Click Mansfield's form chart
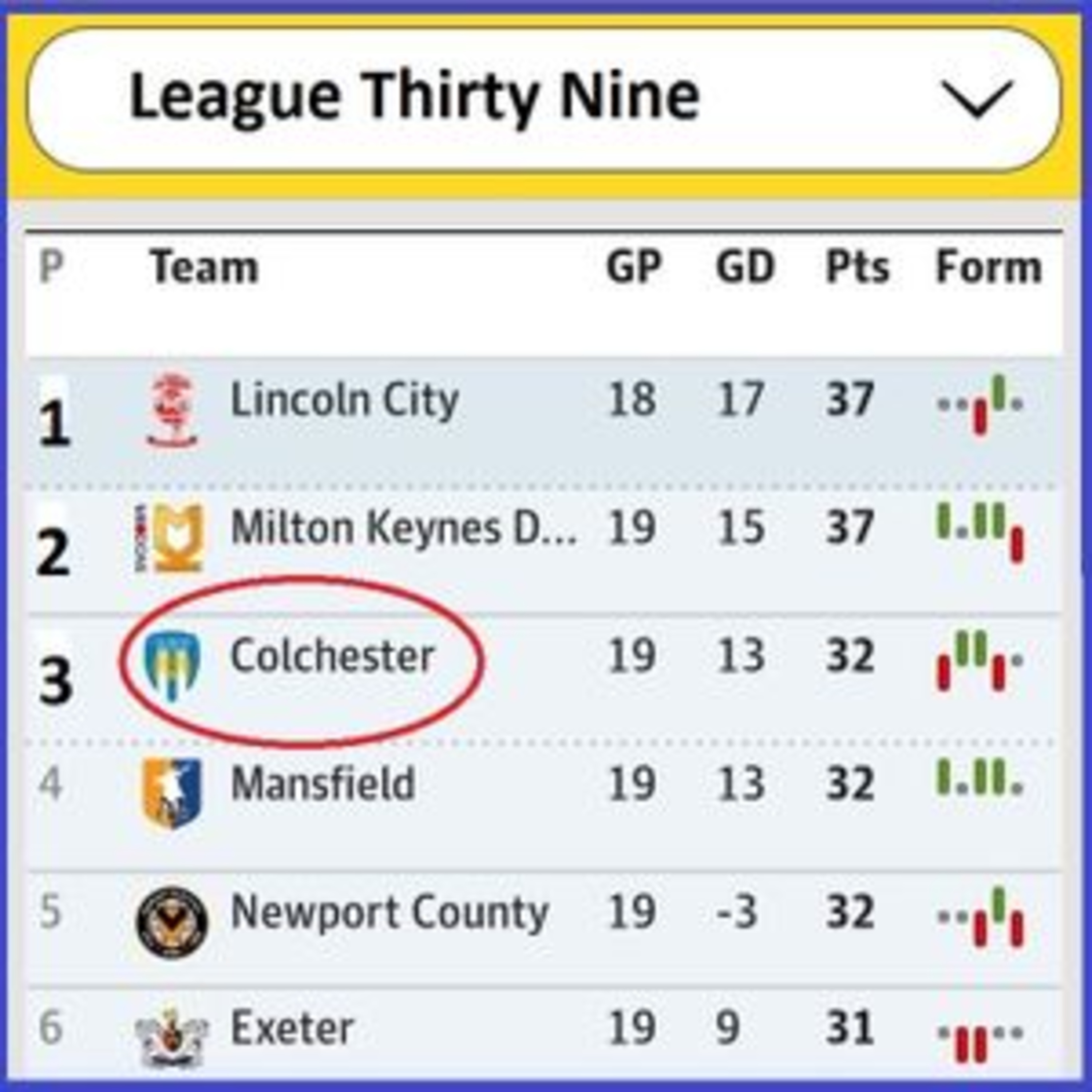This screenshot has height=1092, width=1092. coord(980,777)
